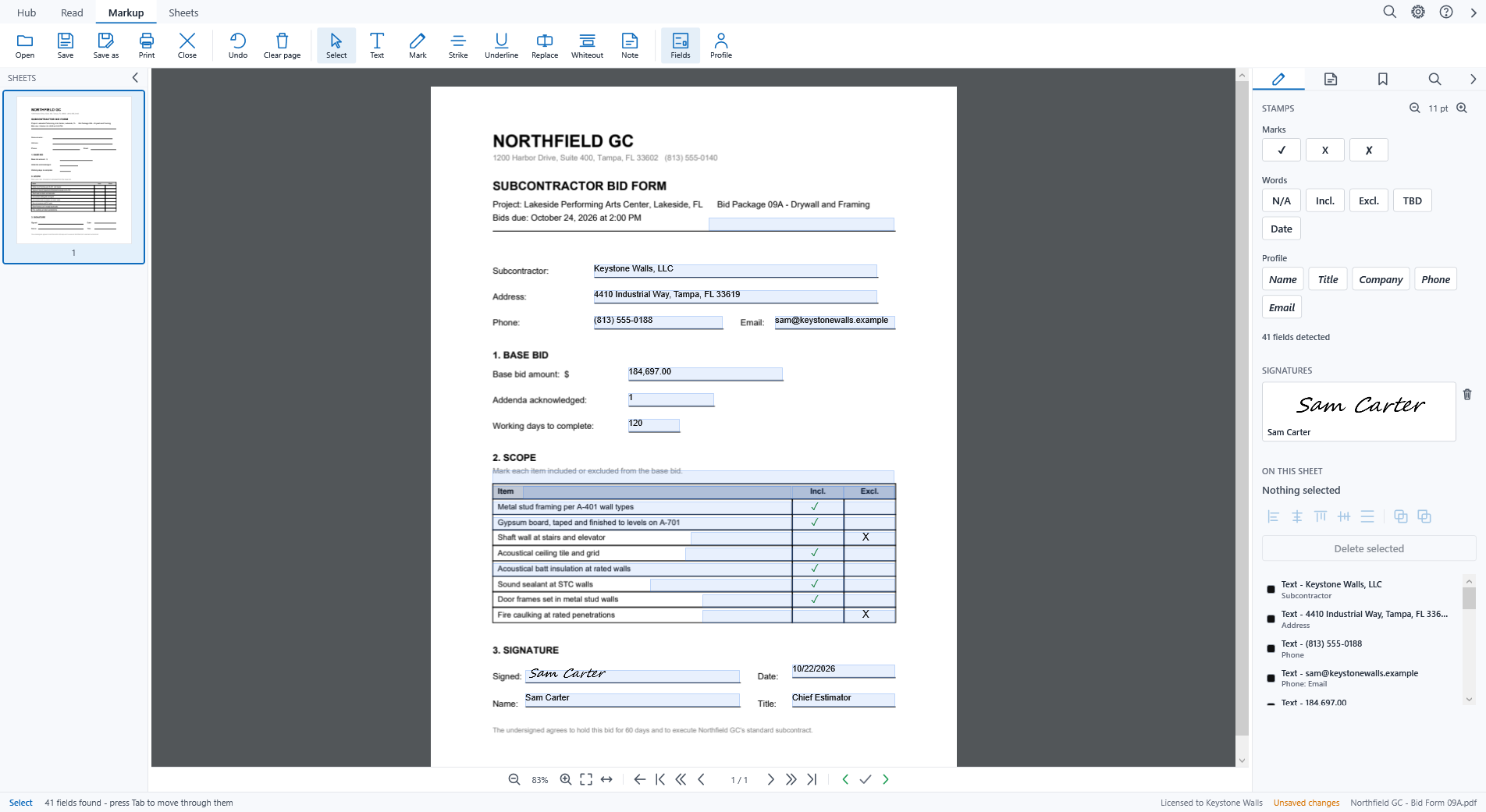Choose the TBD word stamp
Screen dimensions: 1486x812
coord(1413,200)
